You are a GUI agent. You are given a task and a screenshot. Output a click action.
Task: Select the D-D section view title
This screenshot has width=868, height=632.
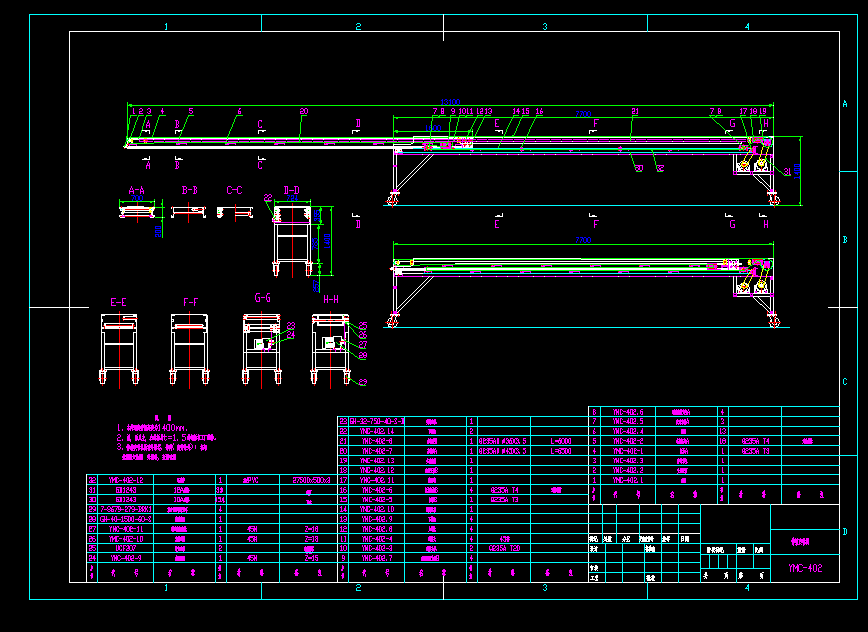[x=292, y=190]
